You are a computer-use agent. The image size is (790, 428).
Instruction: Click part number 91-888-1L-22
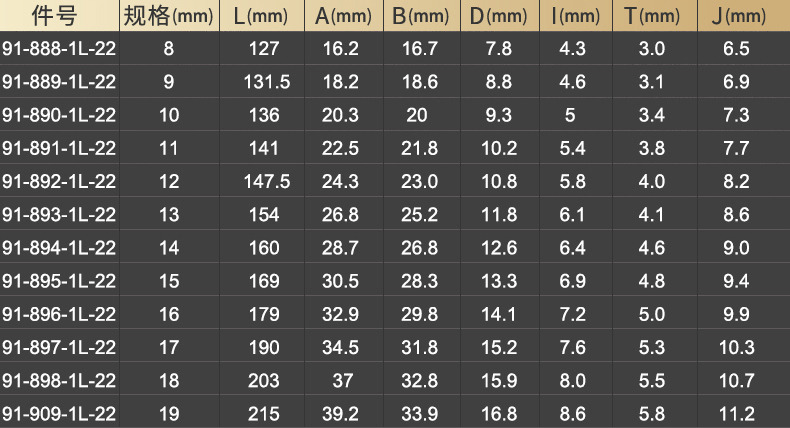(x=59, y=48)
